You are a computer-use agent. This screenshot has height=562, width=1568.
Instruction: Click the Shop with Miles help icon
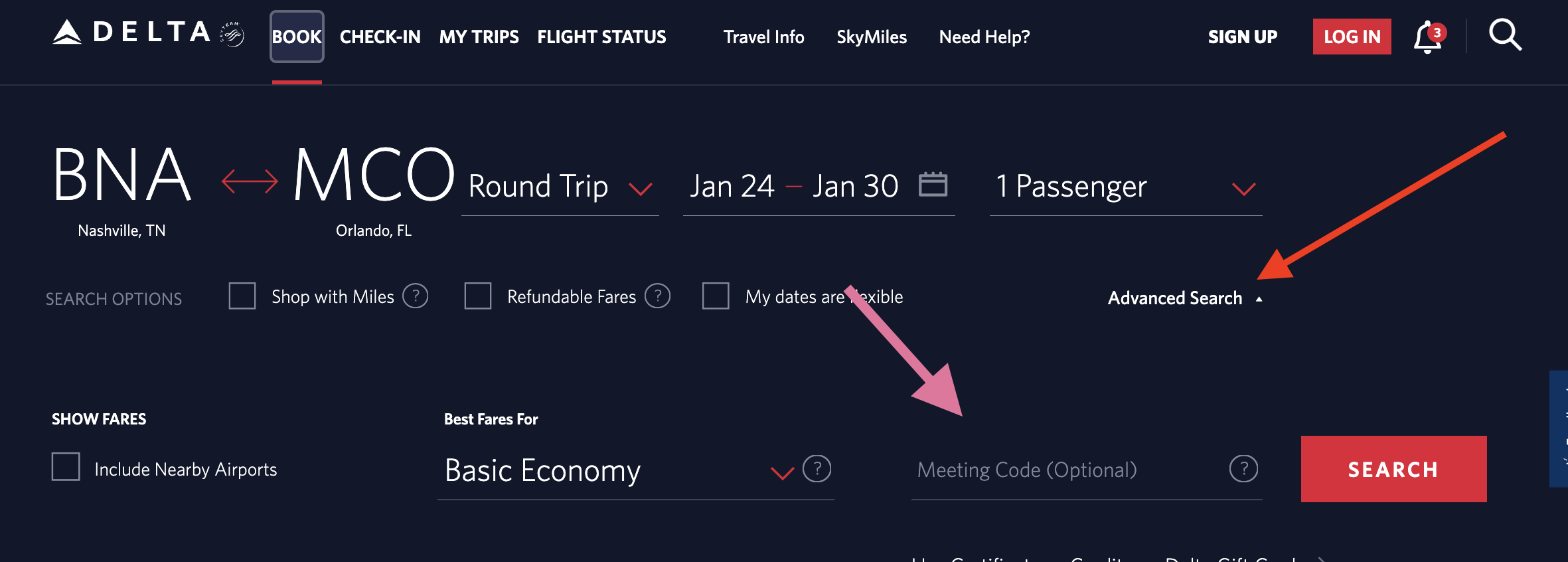click(x=417, y=297)
